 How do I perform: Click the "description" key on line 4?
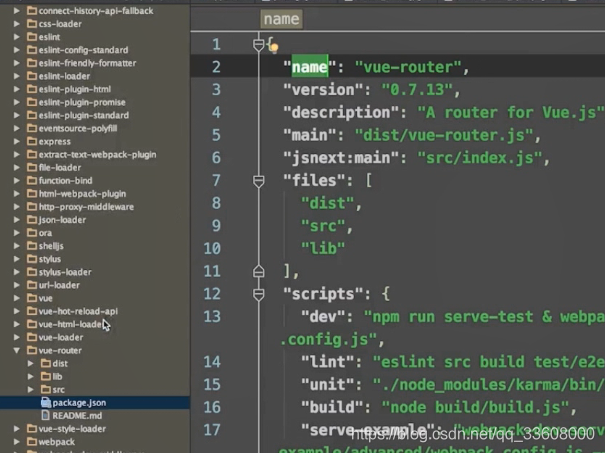pyautogui.click(x=341, y=113)
